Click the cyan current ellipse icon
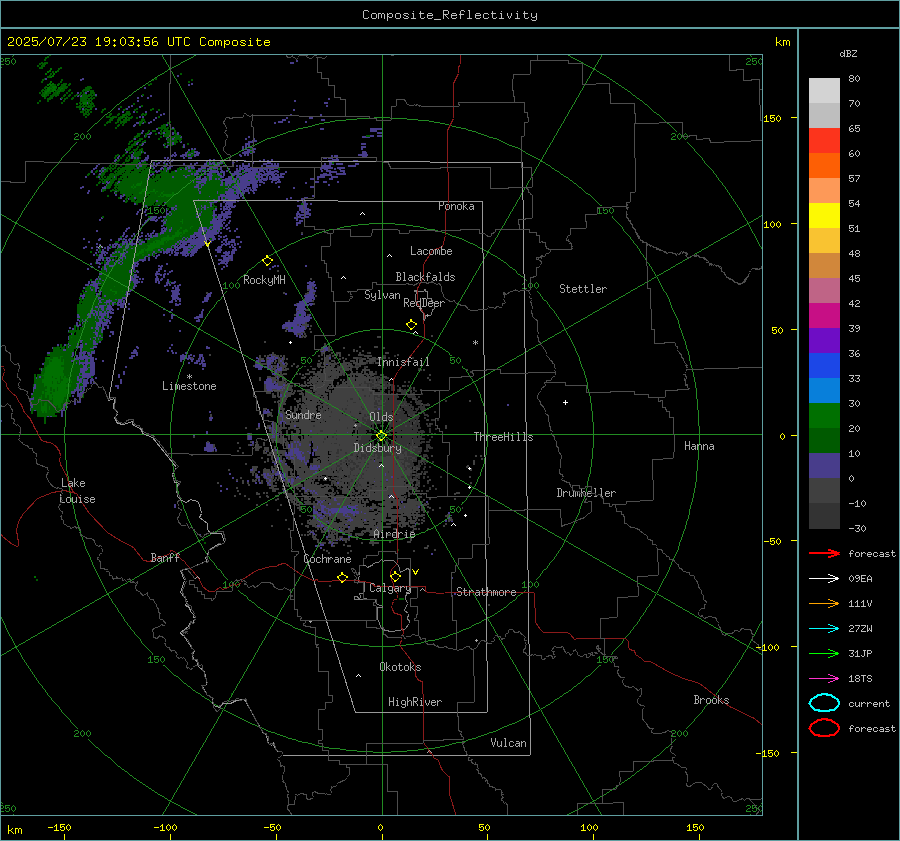The width and height of the screenshot is (900, 841). coord(824,703)
